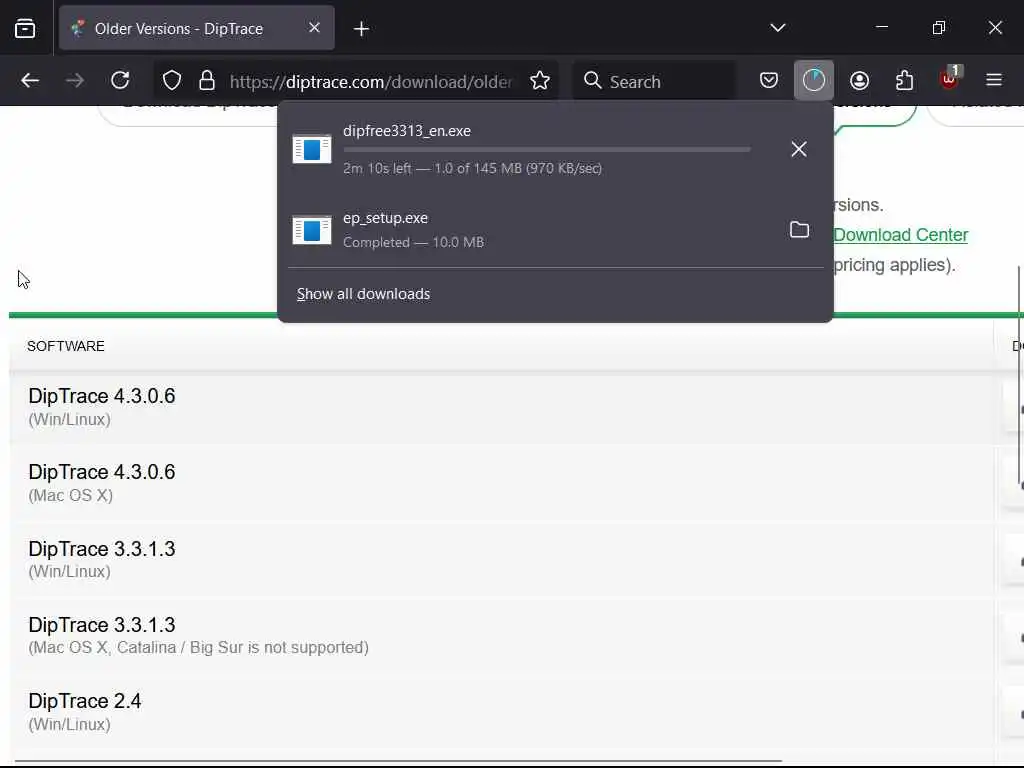Viewport: 1024px width, 768px height.
Task: Open Firefox account menu
Action: click(x=859, y=81)
